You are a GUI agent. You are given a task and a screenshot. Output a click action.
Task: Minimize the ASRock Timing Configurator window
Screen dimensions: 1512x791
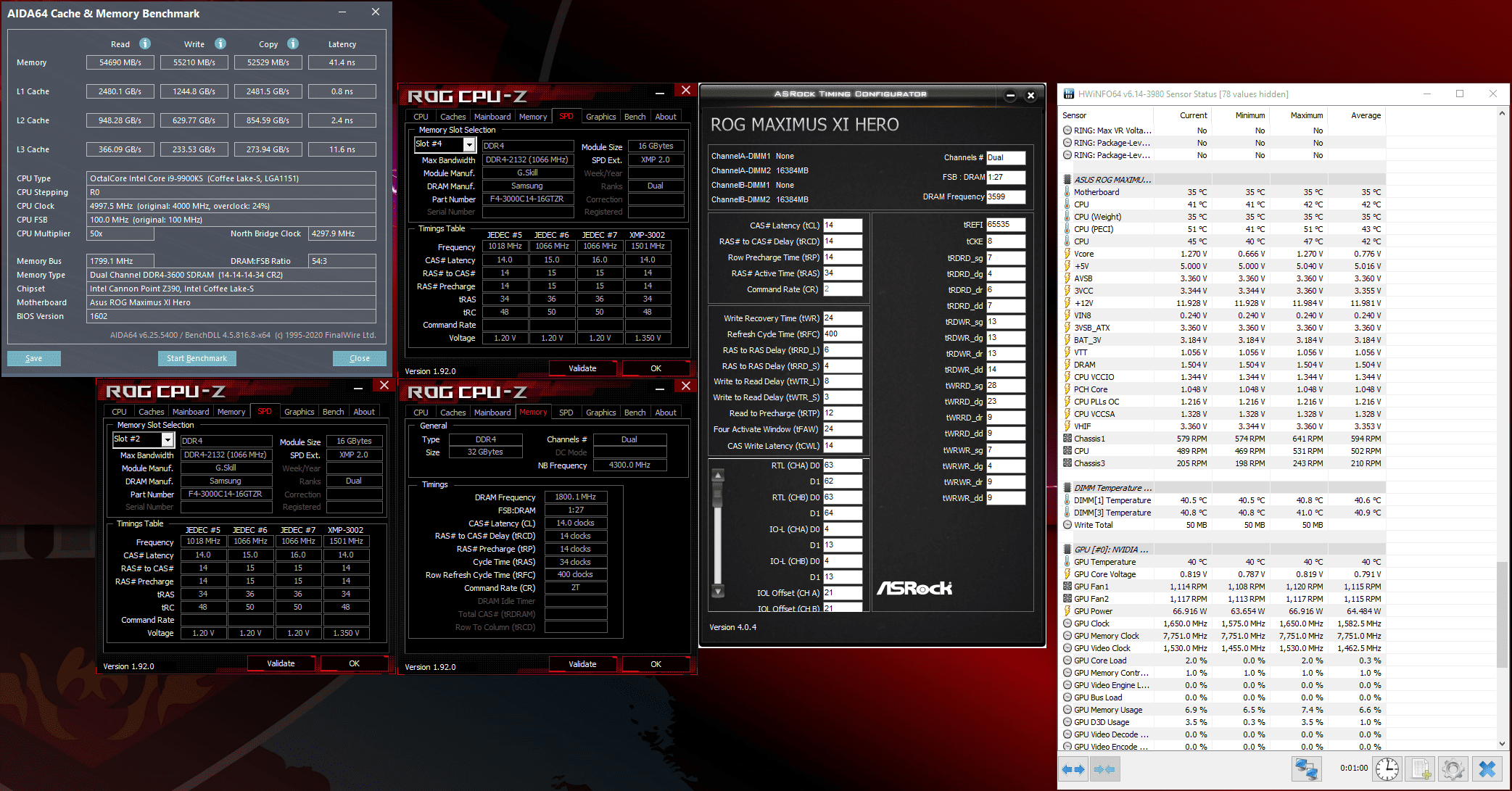point(1011,95)
